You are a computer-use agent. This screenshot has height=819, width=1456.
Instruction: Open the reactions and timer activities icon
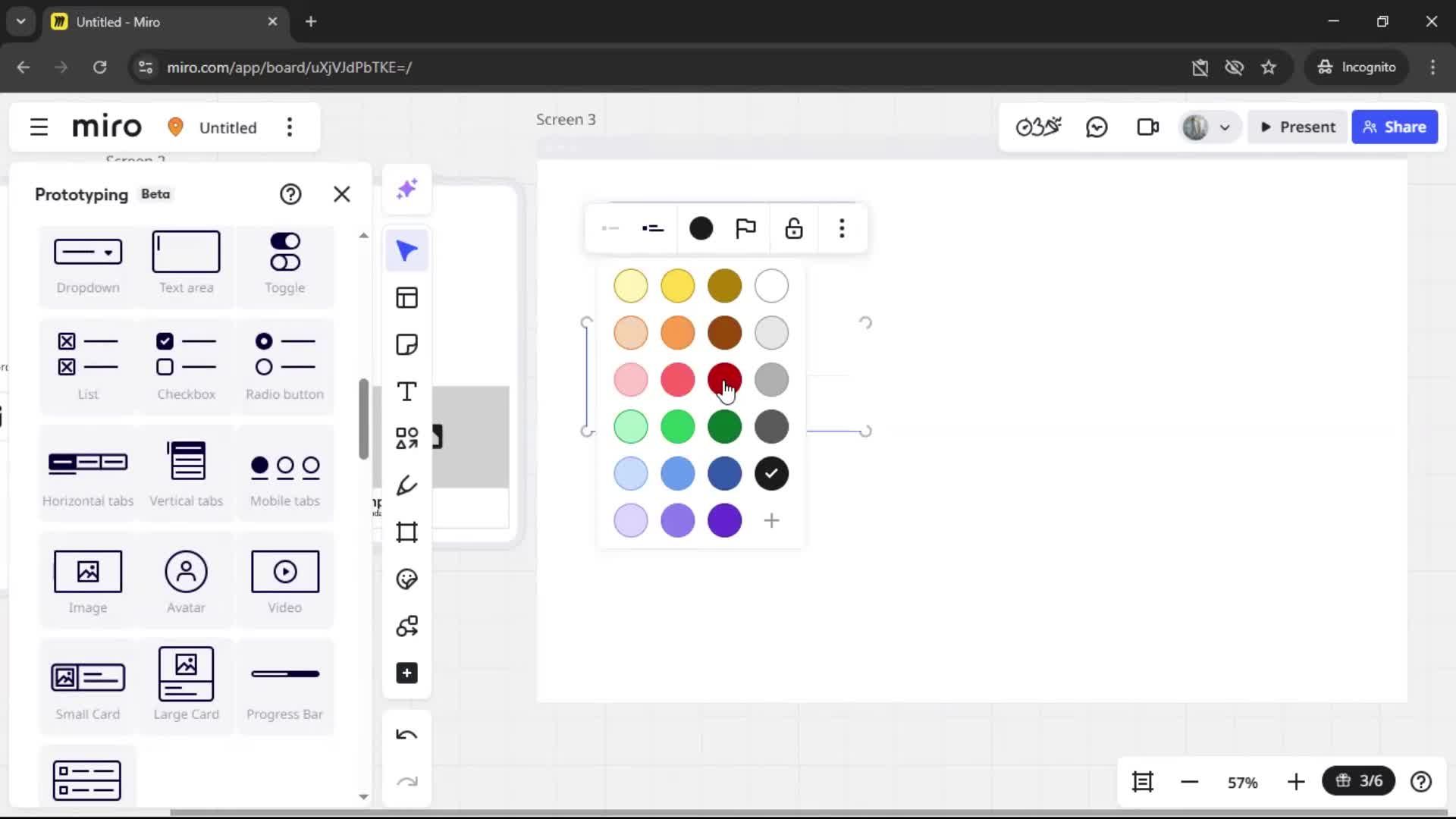(1038, 127)
